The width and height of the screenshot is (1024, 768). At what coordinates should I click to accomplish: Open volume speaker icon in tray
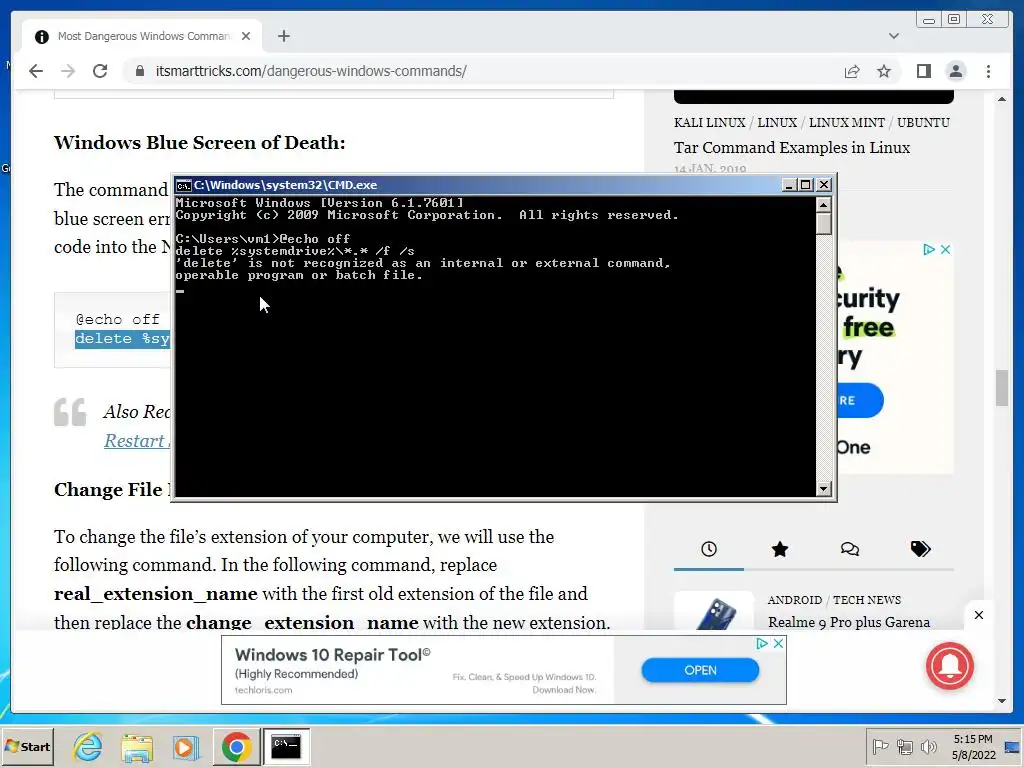928,746
